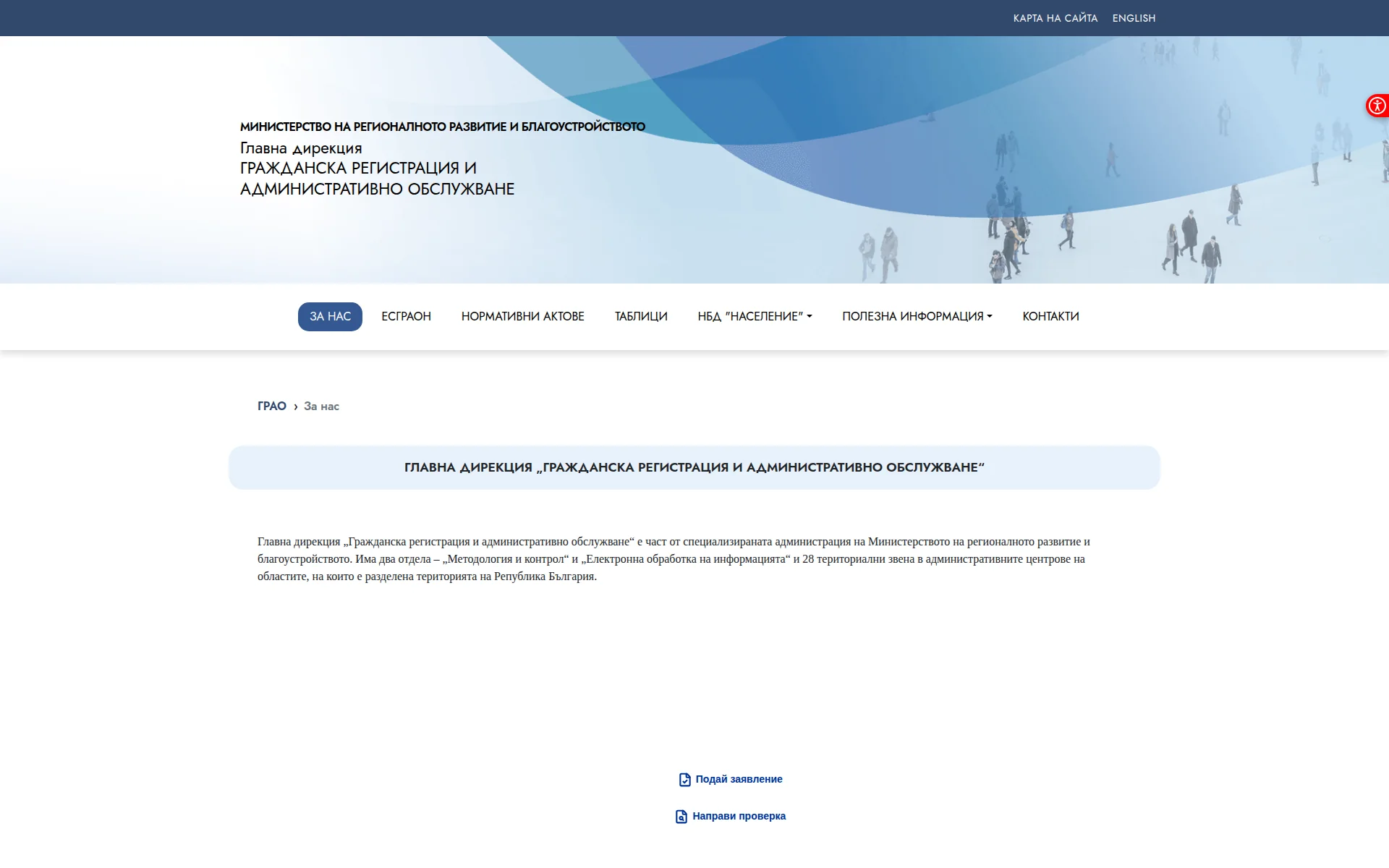Open the ТАБЛИЦИ page
The width and height of the screenshot is (1389, 868).
tap(641, 317)
